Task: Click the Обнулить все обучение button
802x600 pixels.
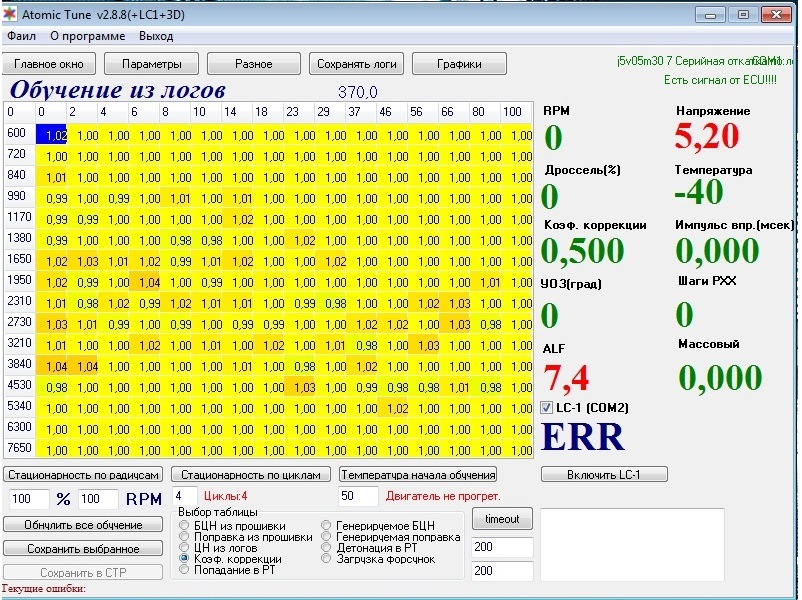Action: 83,525
